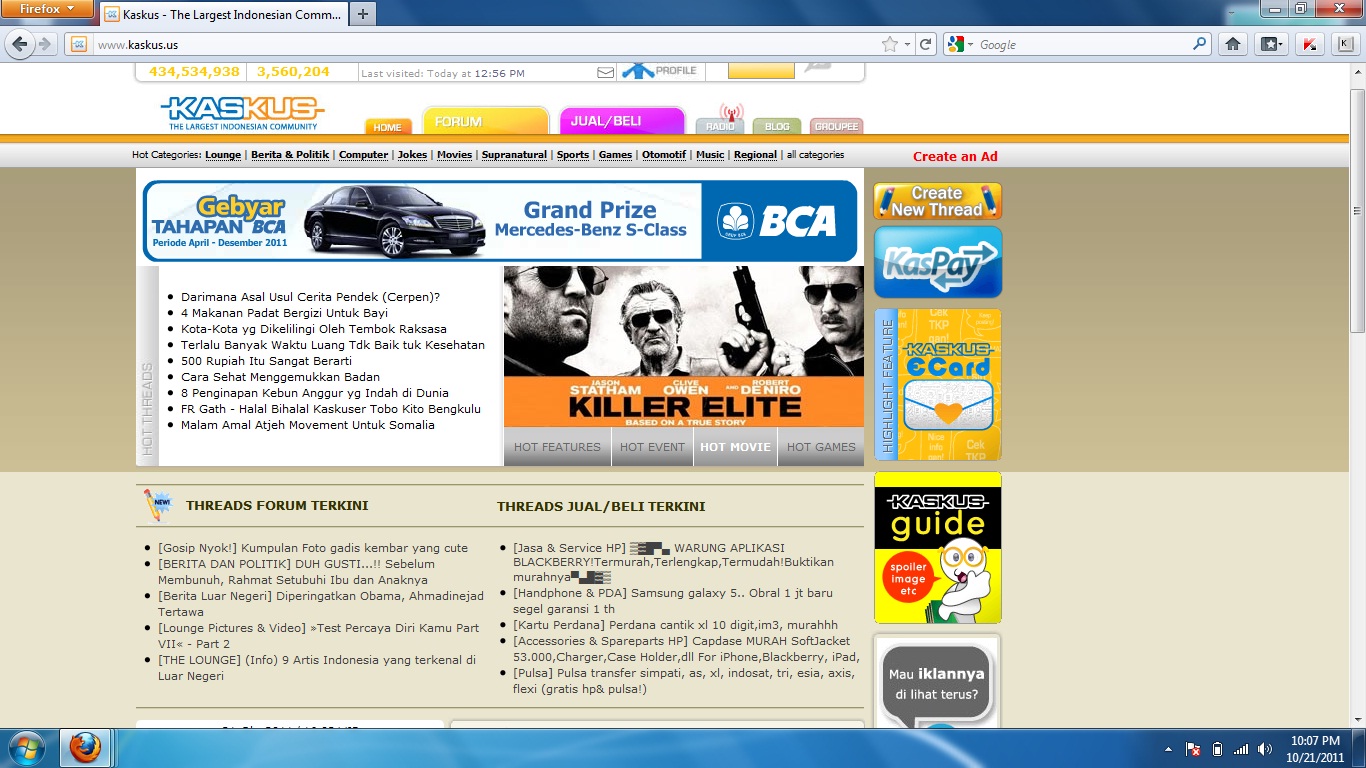
Task: Reload the page with the refresh icon
Action: point(926,44)
